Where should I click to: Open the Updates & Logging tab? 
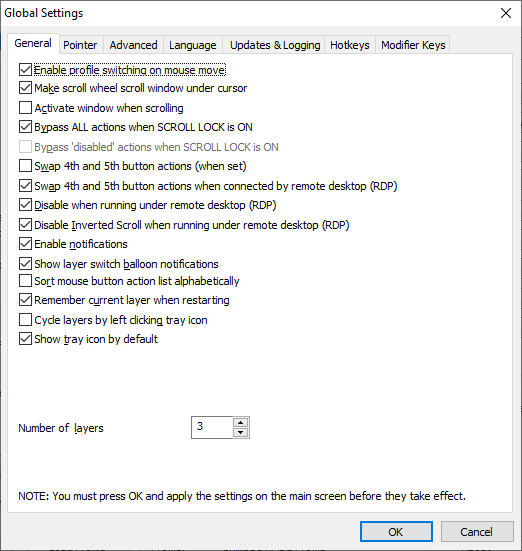tap(275, 45)
